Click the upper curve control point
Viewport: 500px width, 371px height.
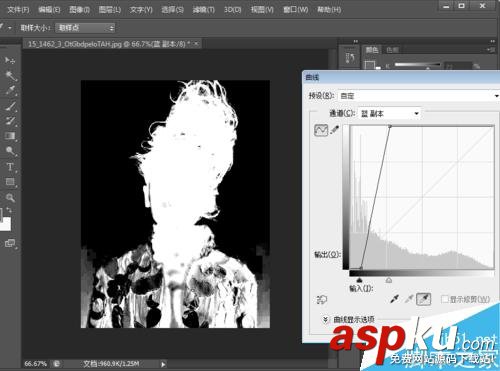[390, 126]
